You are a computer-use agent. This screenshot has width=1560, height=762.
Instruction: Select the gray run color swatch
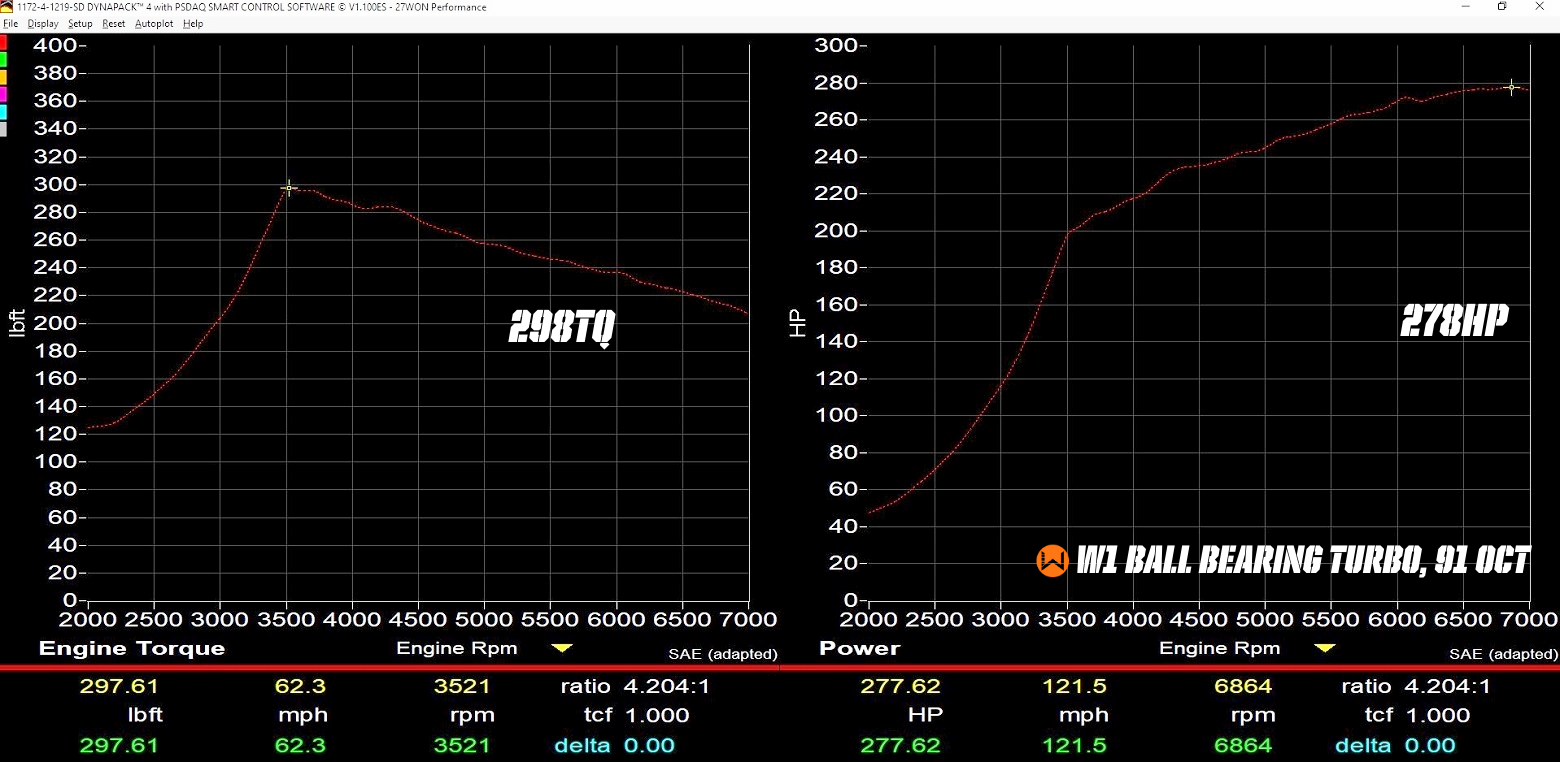(4, 128)
